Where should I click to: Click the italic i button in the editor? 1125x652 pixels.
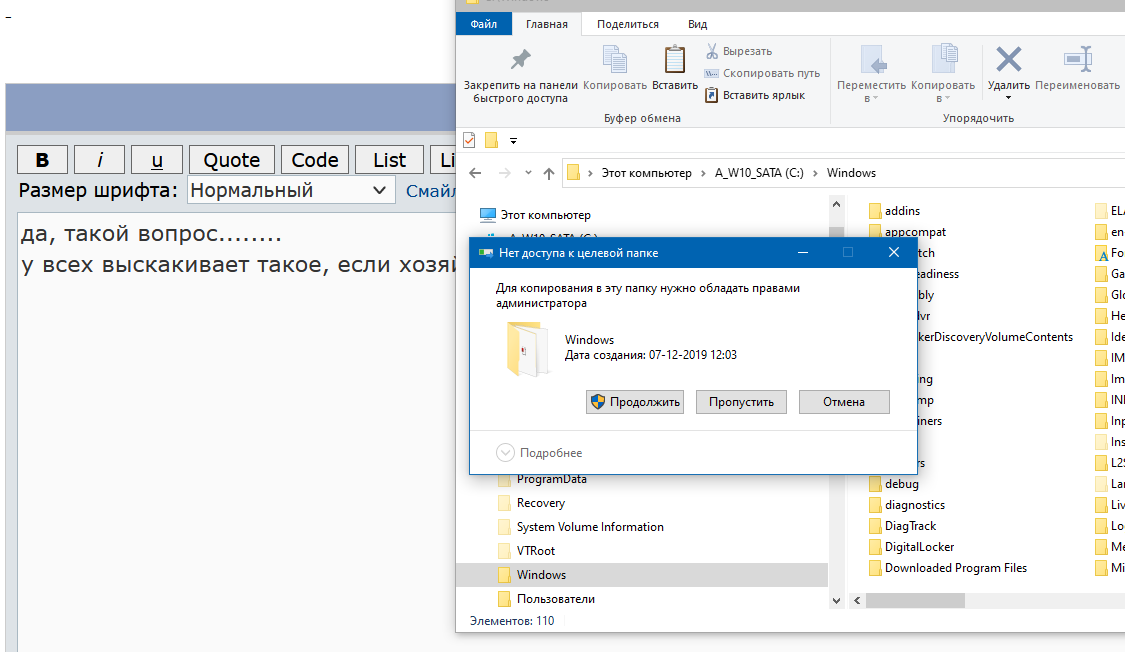point(100,159)
